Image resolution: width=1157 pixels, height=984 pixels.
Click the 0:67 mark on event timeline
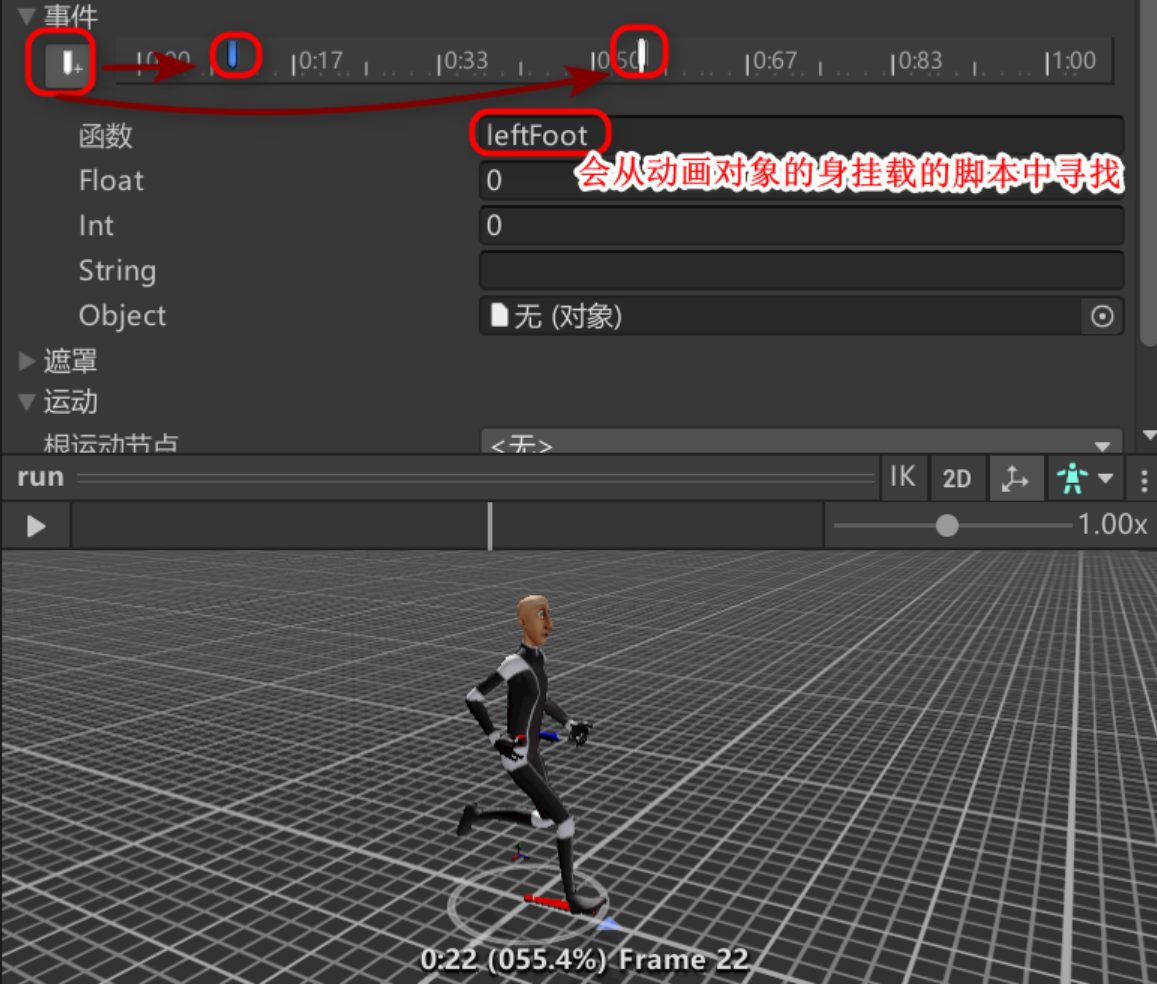(770, 61)
